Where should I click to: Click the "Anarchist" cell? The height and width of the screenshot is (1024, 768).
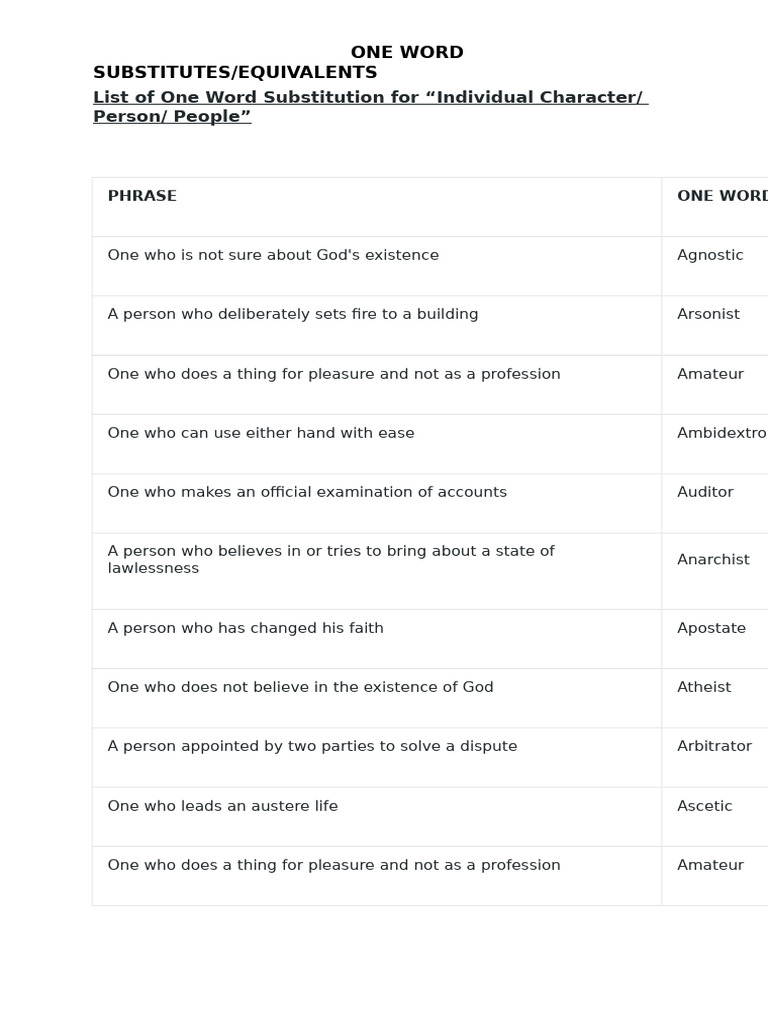point(713,560)
